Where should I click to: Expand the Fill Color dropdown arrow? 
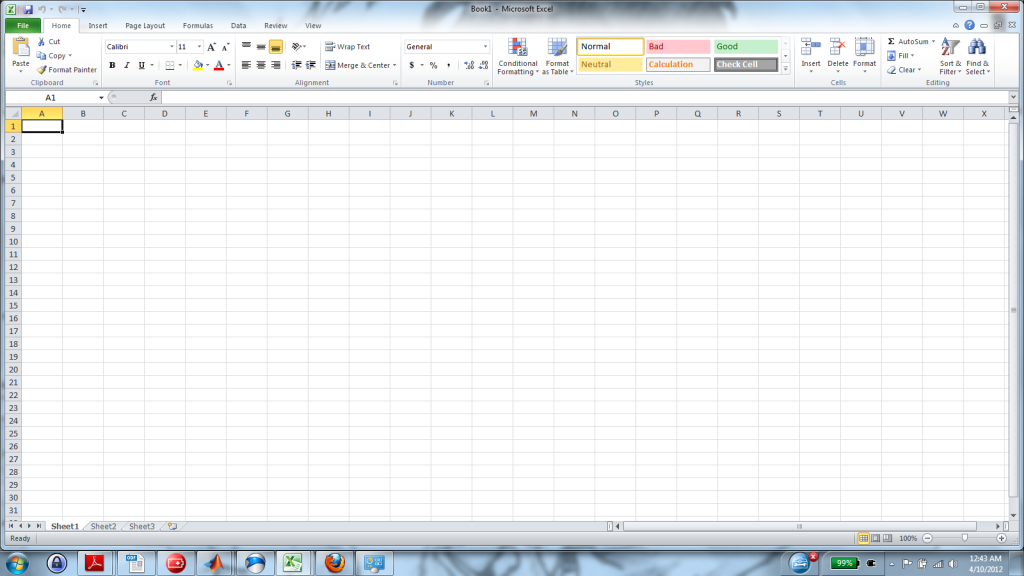(x=208, y=65)
